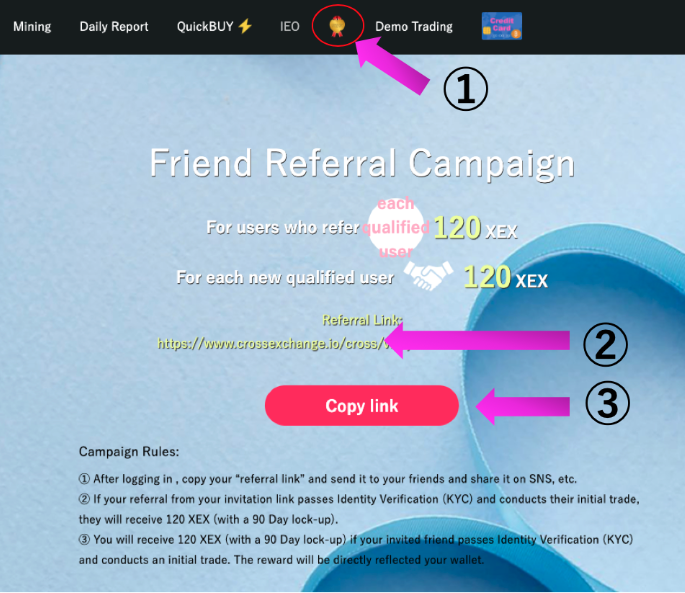Screen dimensions: 685x593
Task: Open the Daily Report menu item
Action: 114,27
